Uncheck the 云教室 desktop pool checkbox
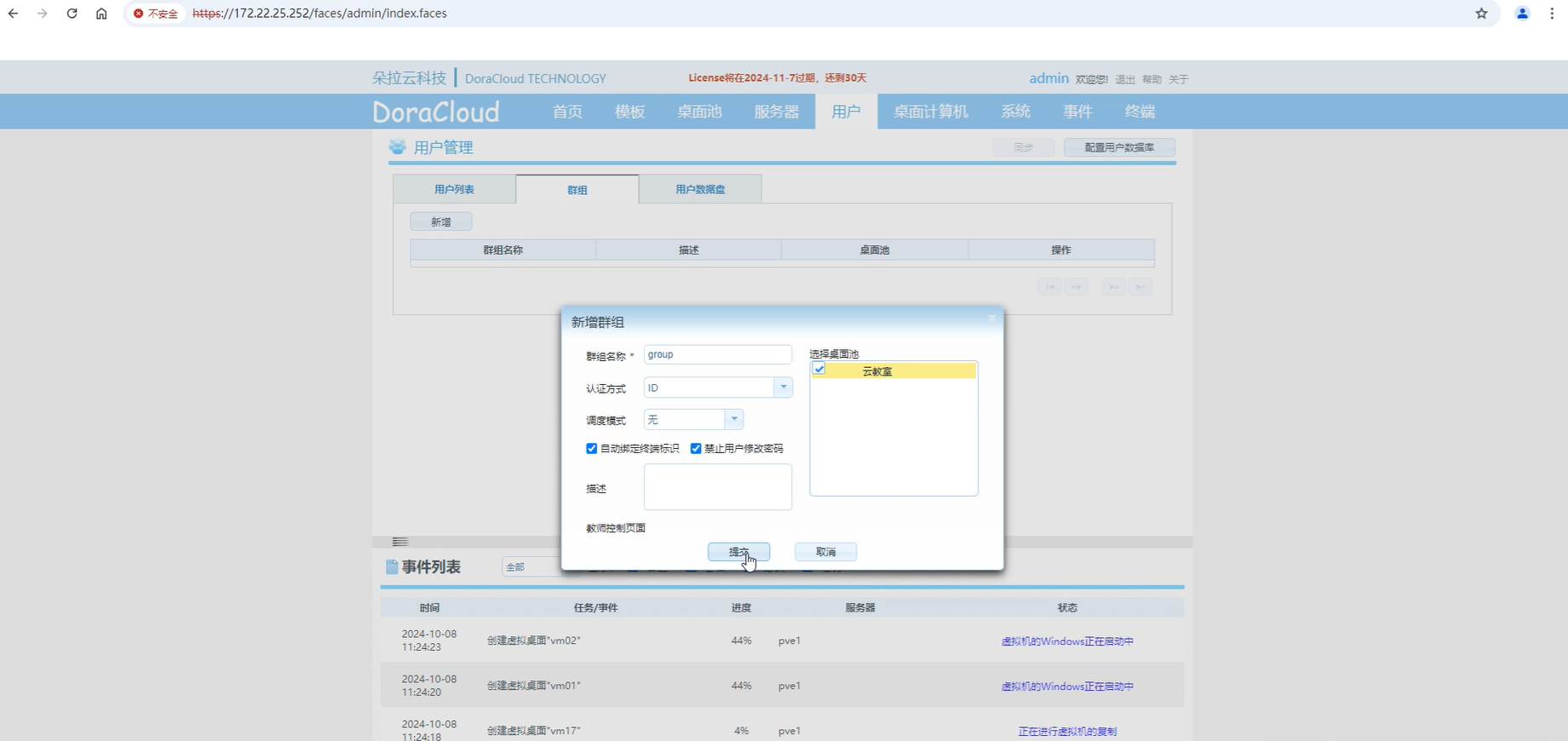Image resolution: width=1568 pixels, height=741 pixels. (x=819, y=369)
